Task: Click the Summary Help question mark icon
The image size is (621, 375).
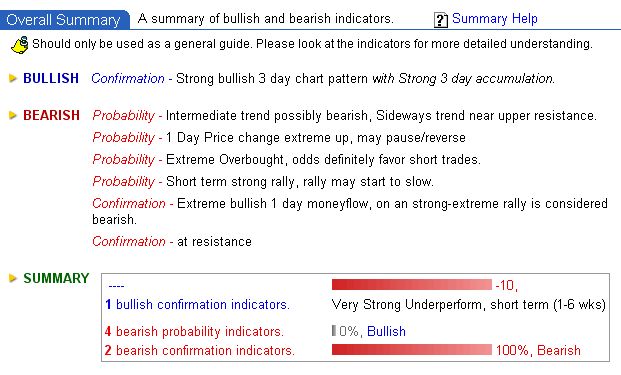Action: point(440,20)
